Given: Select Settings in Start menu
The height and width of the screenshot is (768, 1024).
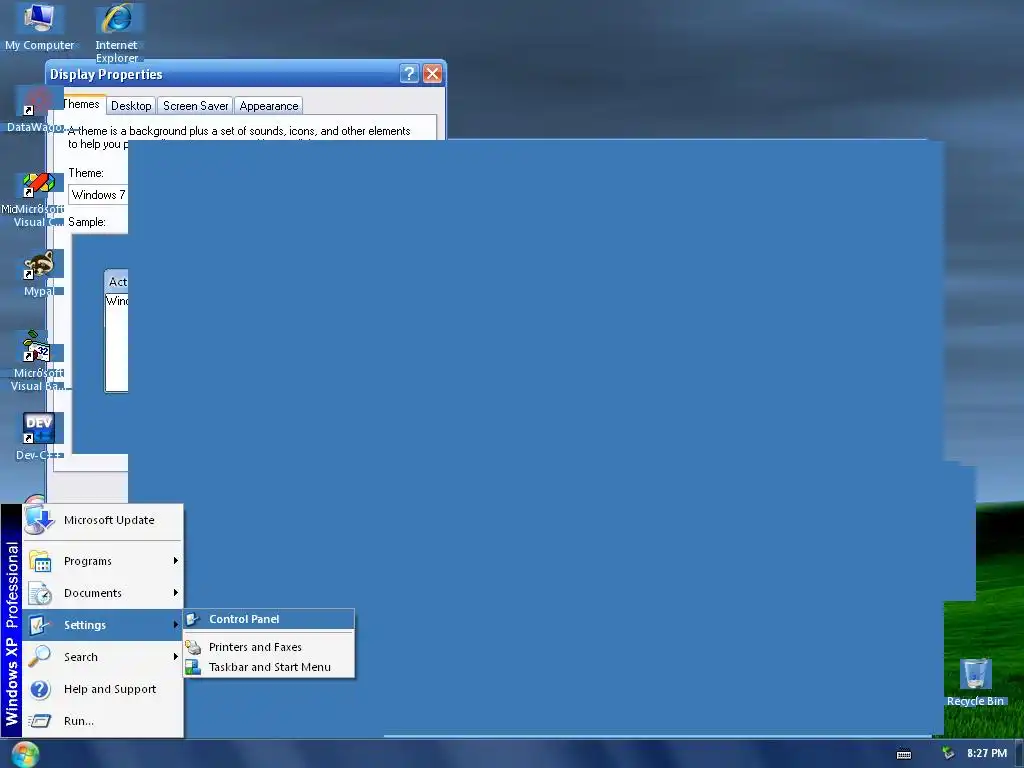Looking at the screenshot, I should coord(103,625).
